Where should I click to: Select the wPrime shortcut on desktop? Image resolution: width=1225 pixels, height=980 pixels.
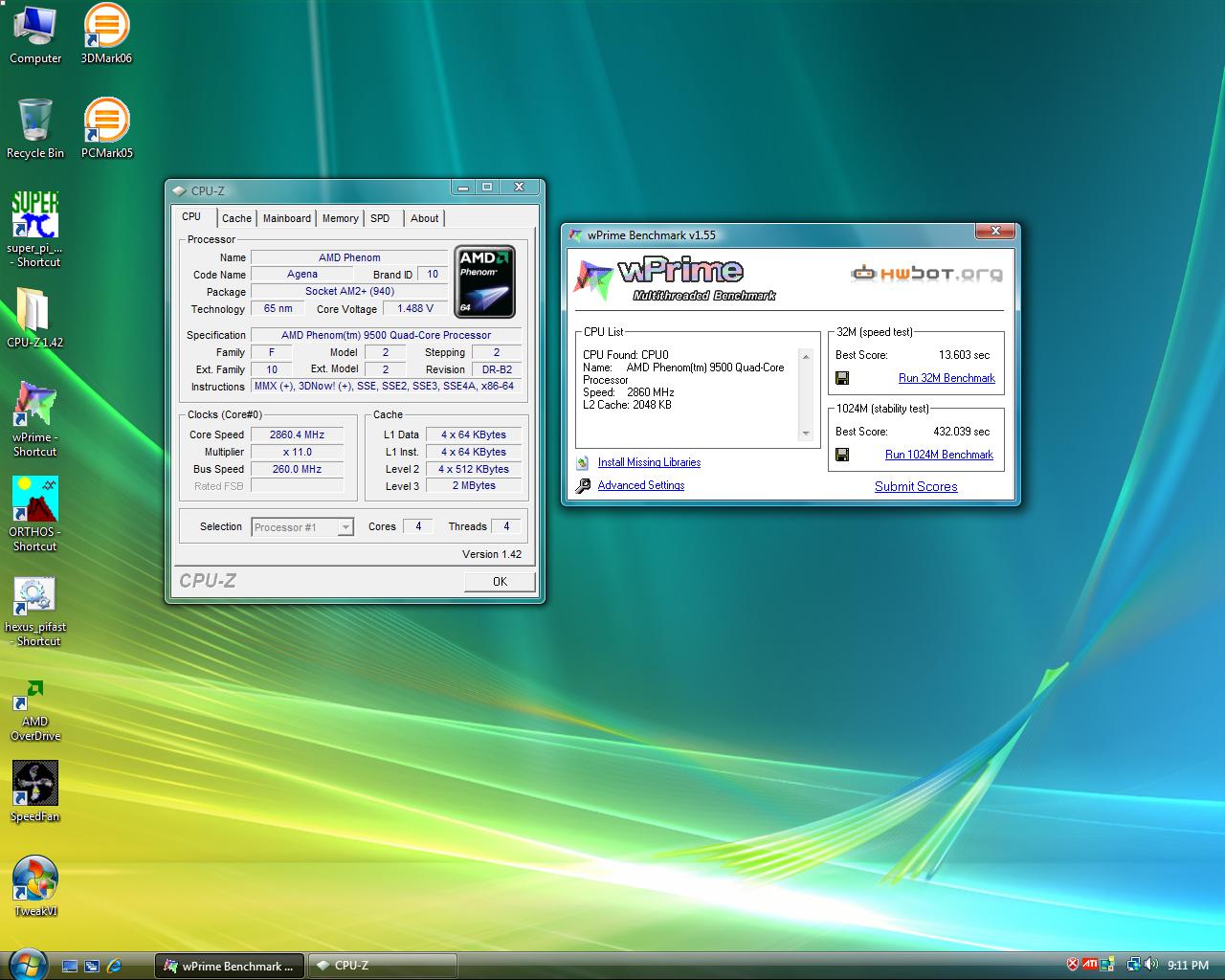(x=35, y=419)
